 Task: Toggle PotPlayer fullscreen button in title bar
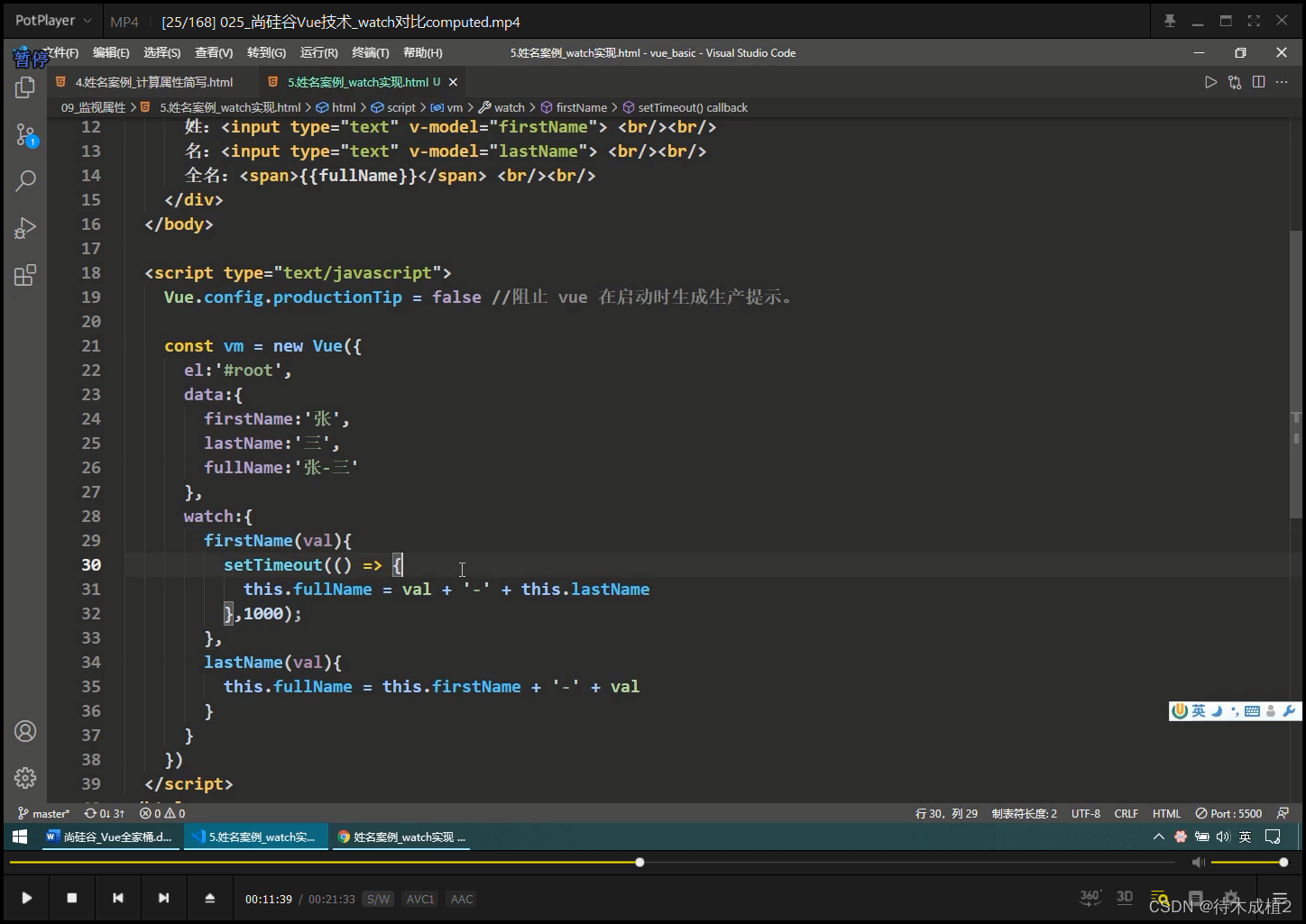tap(1254, 21)
